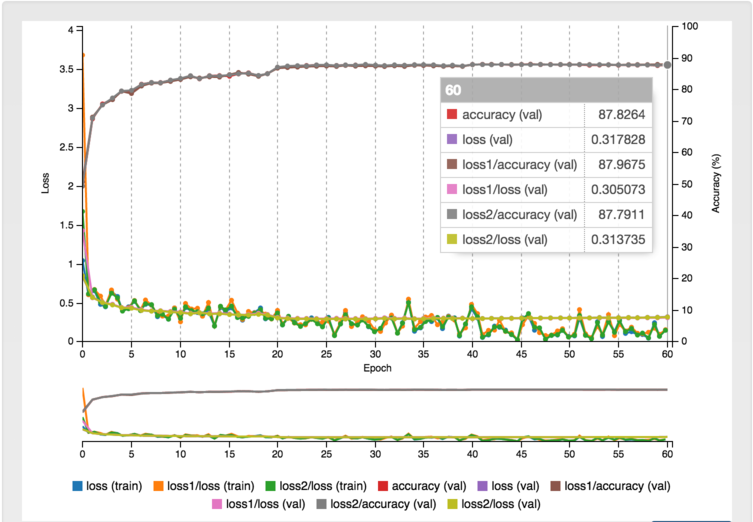Click the subchart gray accuracy line

375,390
